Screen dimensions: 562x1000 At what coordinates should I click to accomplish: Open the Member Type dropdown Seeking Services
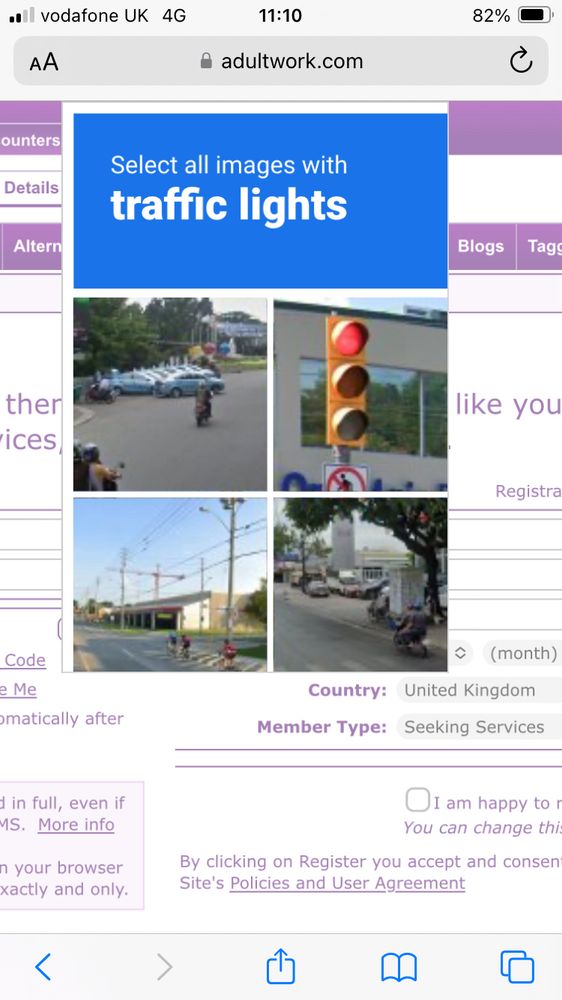click(478, 727)
